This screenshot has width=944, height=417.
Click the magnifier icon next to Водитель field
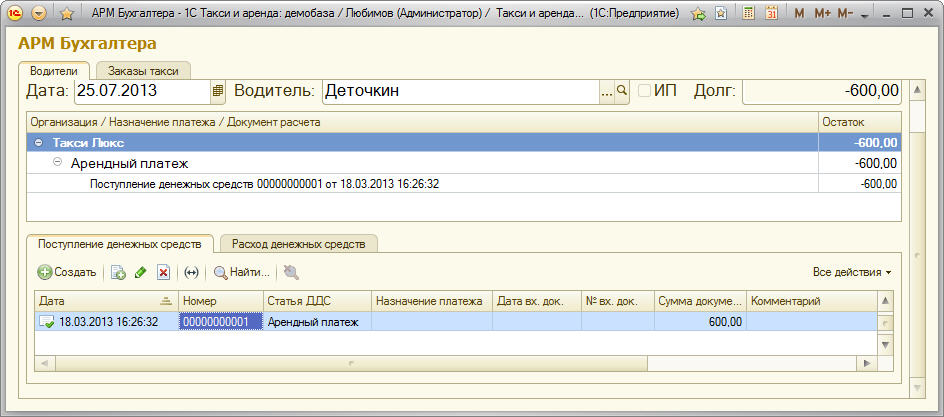622,91
